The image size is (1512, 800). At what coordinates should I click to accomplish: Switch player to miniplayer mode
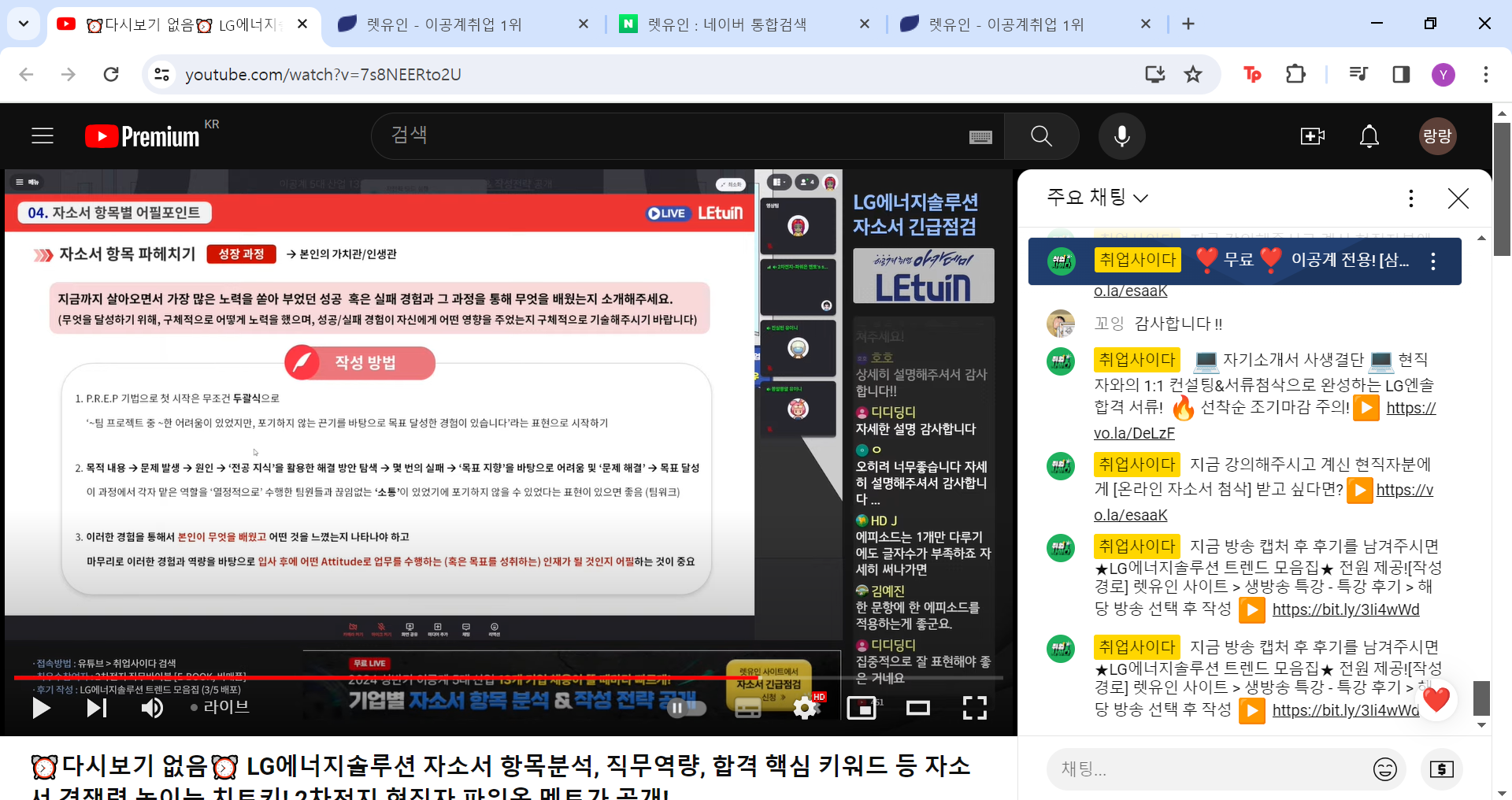[862, 708]
